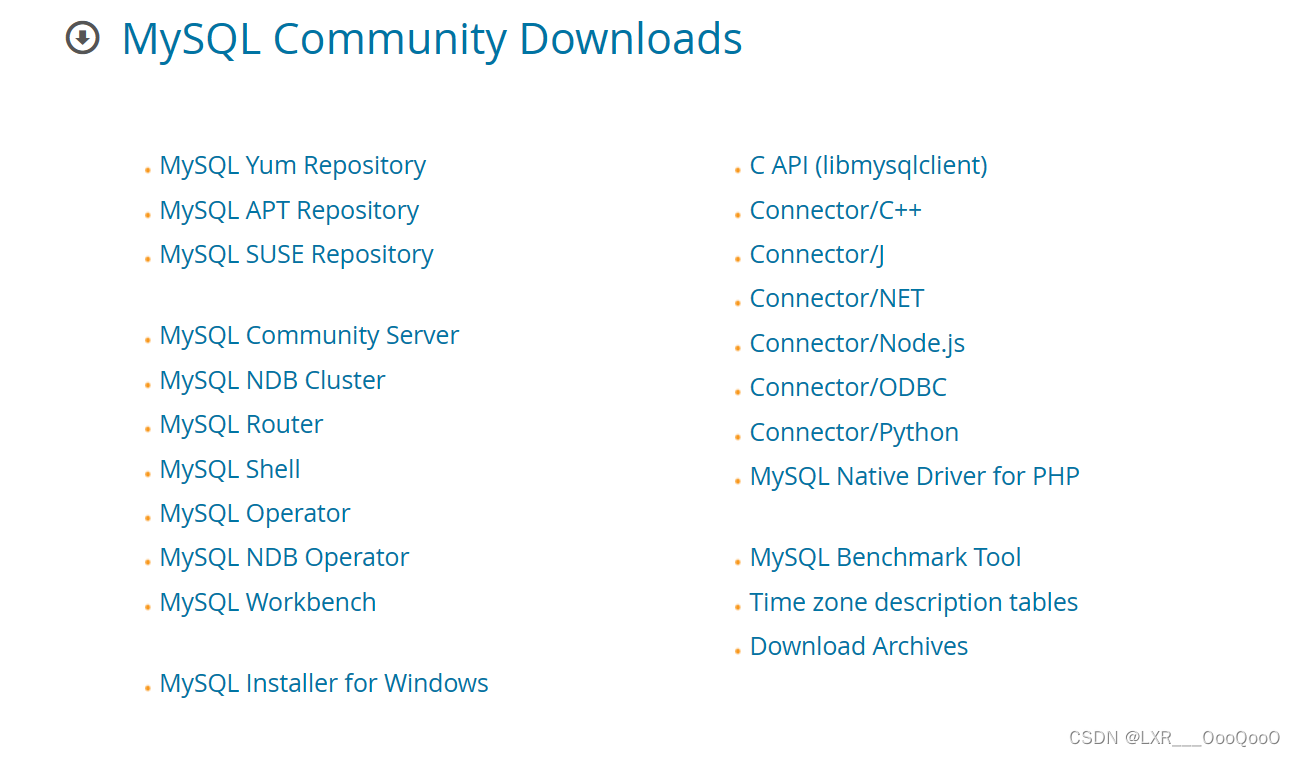Open MySQL Native Driver for PHP
The width and height of the screenshot is (1295, 757).
click(914, 476)
